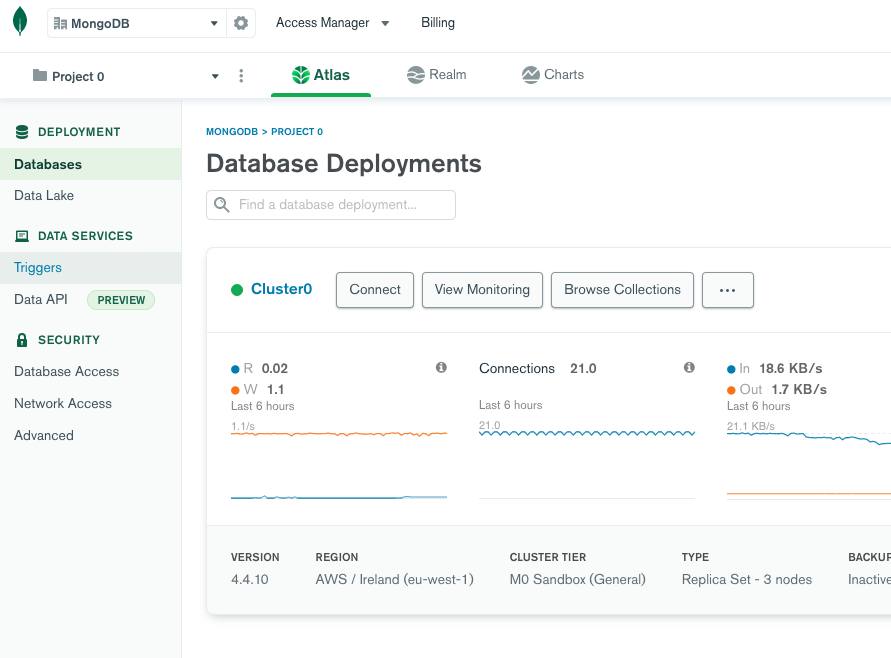
Task: Click the R value 0.02
Action: click(x=274, y=369)
